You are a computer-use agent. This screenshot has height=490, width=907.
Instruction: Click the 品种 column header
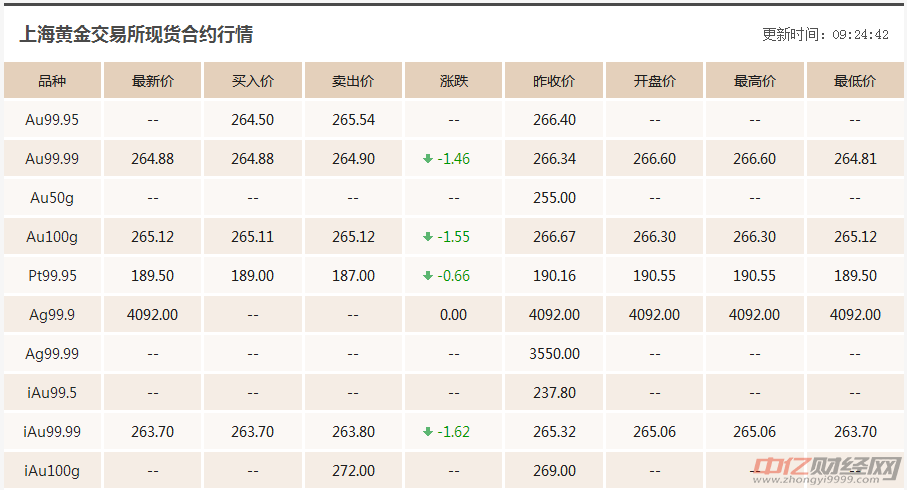tap(52, 81)
